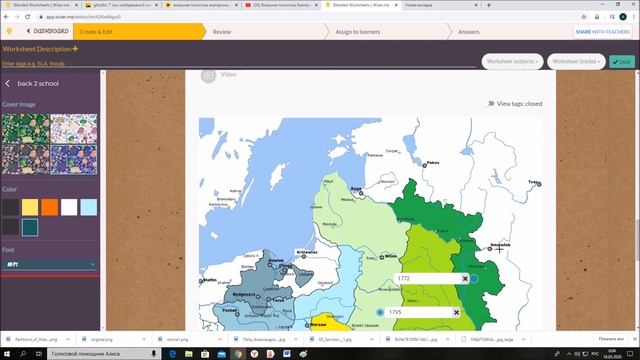Open the original.png downloaded file

(101, 339)
